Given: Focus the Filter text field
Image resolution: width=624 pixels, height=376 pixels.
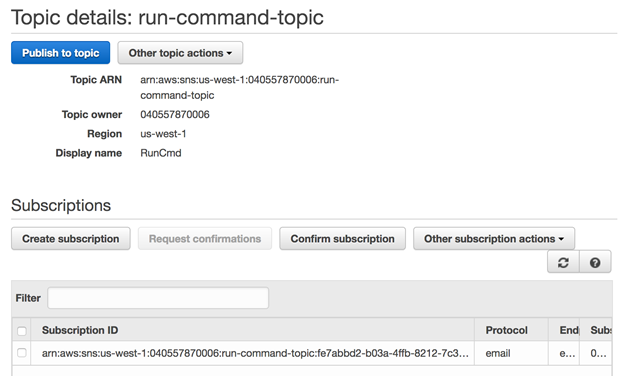Looking at the screenshot, I should (x=158, y=298).
